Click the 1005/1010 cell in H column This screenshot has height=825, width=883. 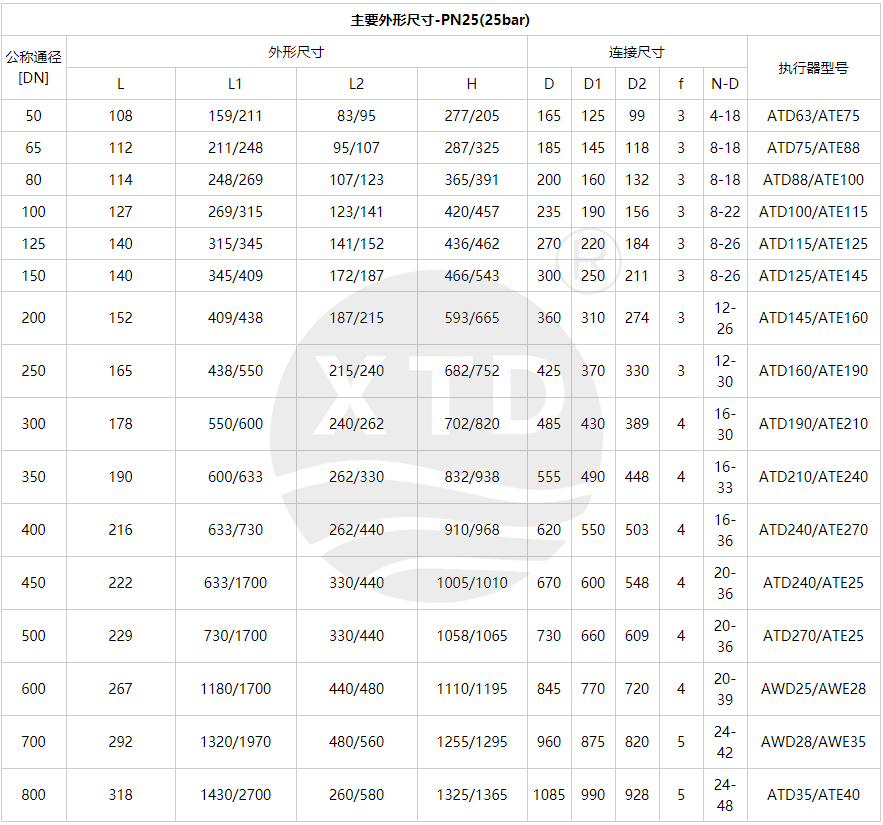(x=472, y=583)
